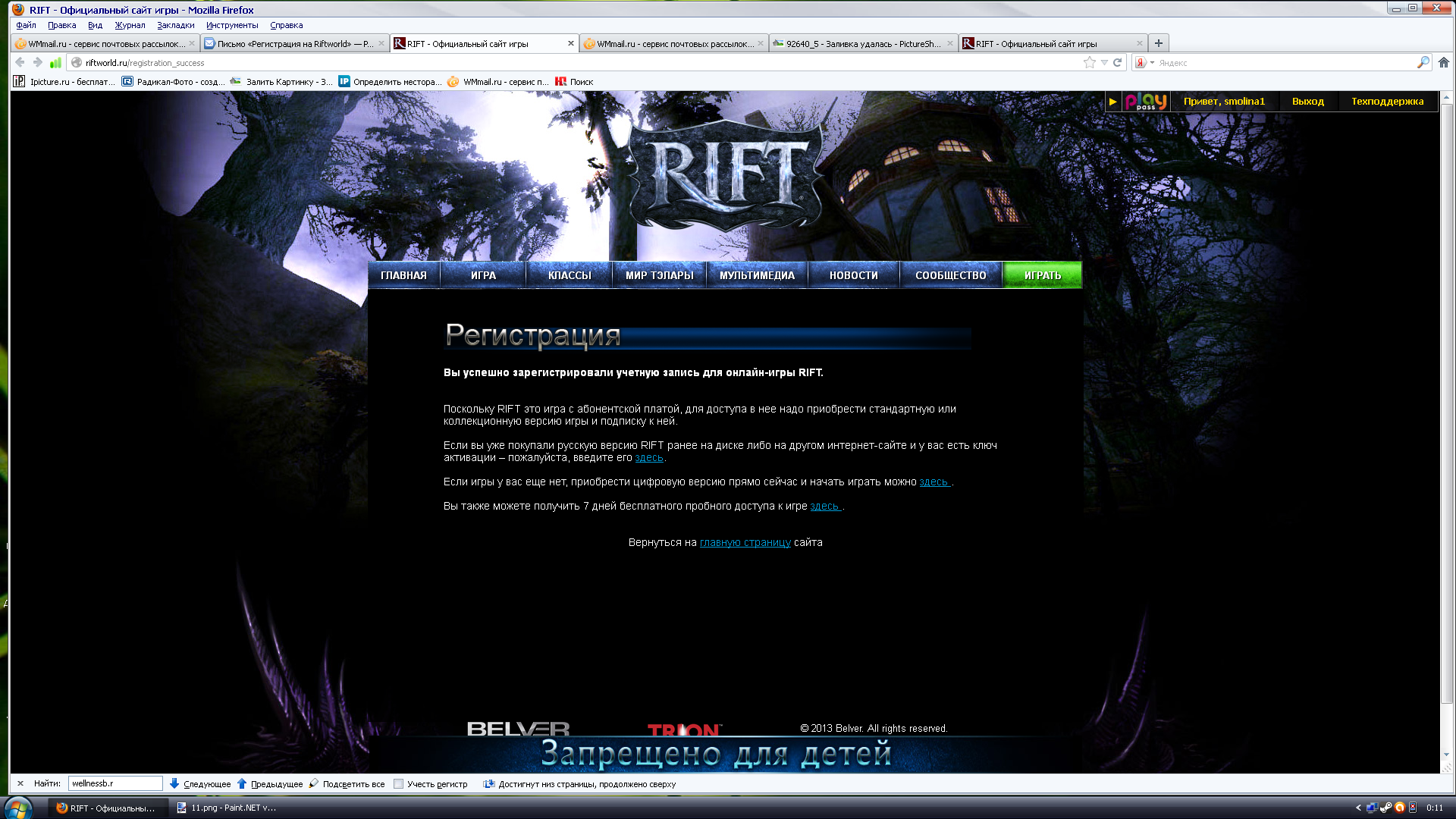The height and width of the screenshot is (819, 1456).
Task: Click the search magnifier icon in Яндекс box
Action: (x=1423, y=62)
